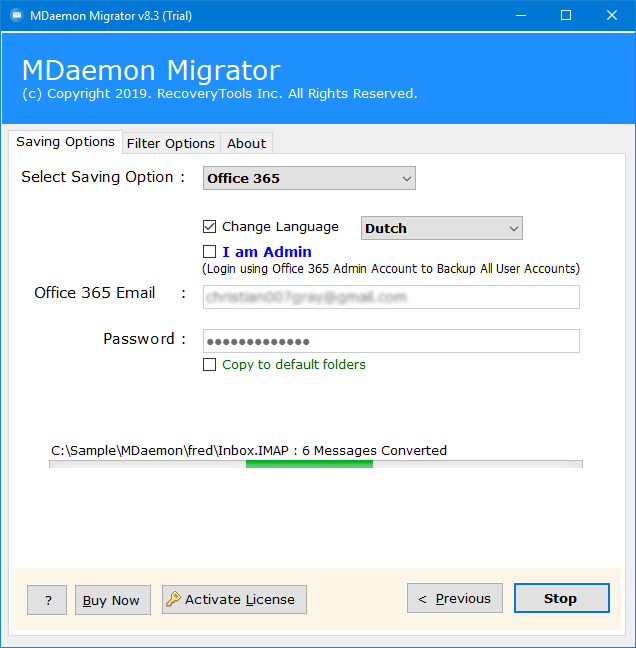Open the Dutch language dropdown
The height and width of the screenshot is (648, 636).
[442, 228]
